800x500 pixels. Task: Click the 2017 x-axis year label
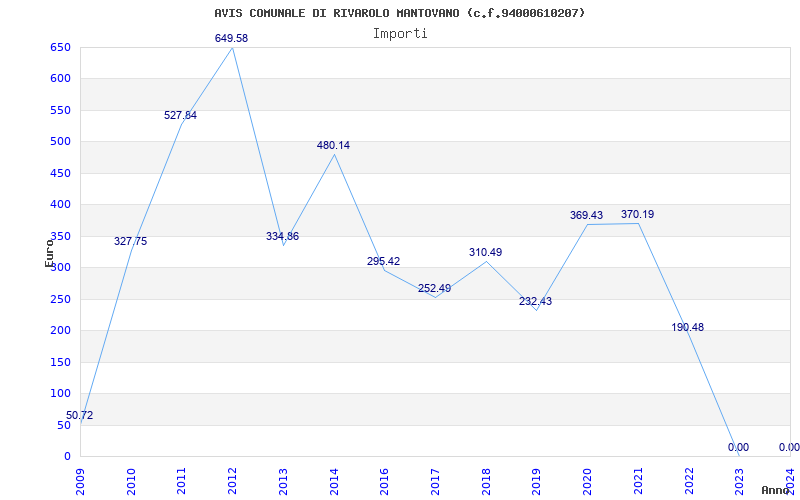point(435,481)
